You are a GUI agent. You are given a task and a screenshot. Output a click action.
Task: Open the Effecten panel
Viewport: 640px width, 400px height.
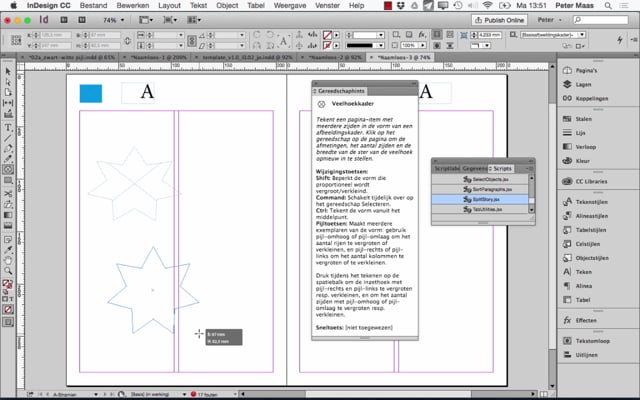click(580, 320)
